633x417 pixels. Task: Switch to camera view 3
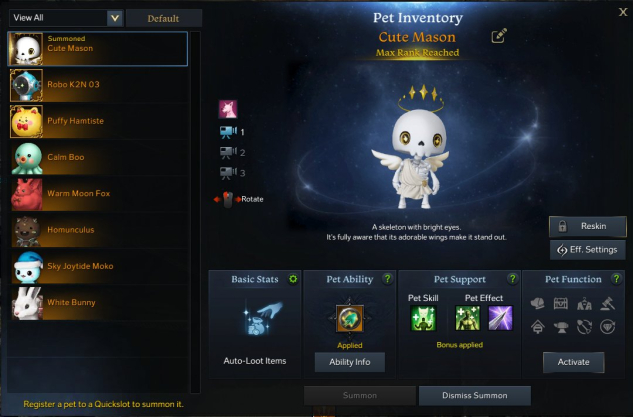(x=228, y=173)
